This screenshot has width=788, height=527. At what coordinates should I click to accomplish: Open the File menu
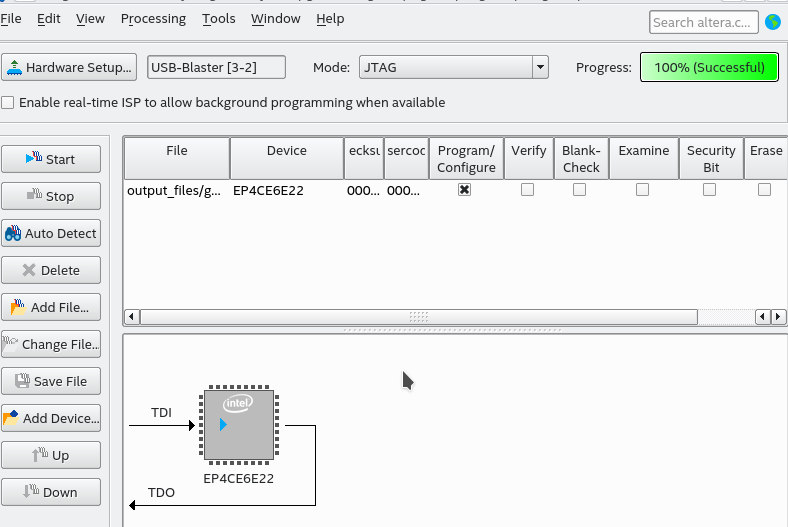pyautogui.click(x=11, y=19)
